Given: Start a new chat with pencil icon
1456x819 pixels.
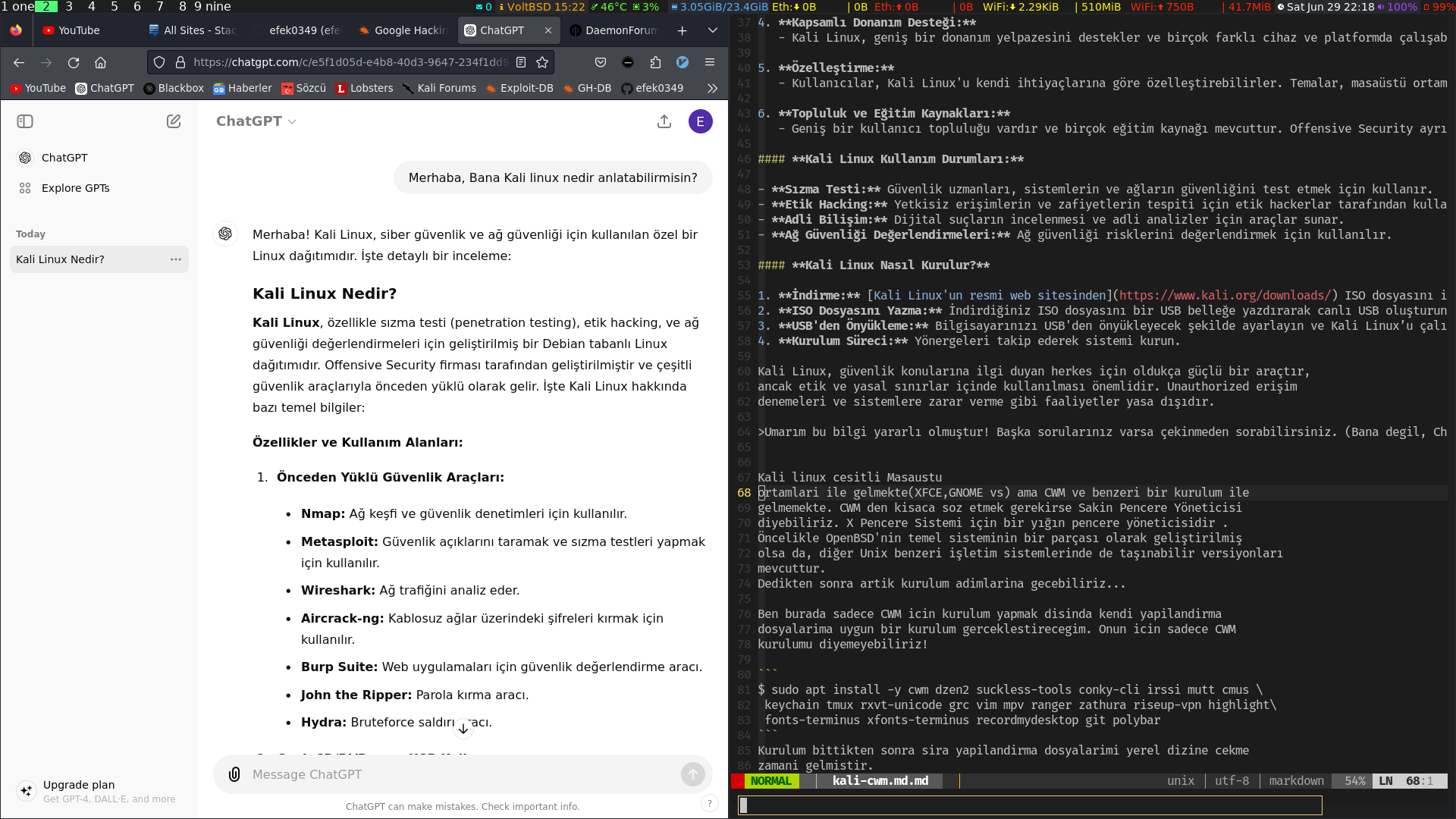Looking at the screenshot, I should coord(174,121).
